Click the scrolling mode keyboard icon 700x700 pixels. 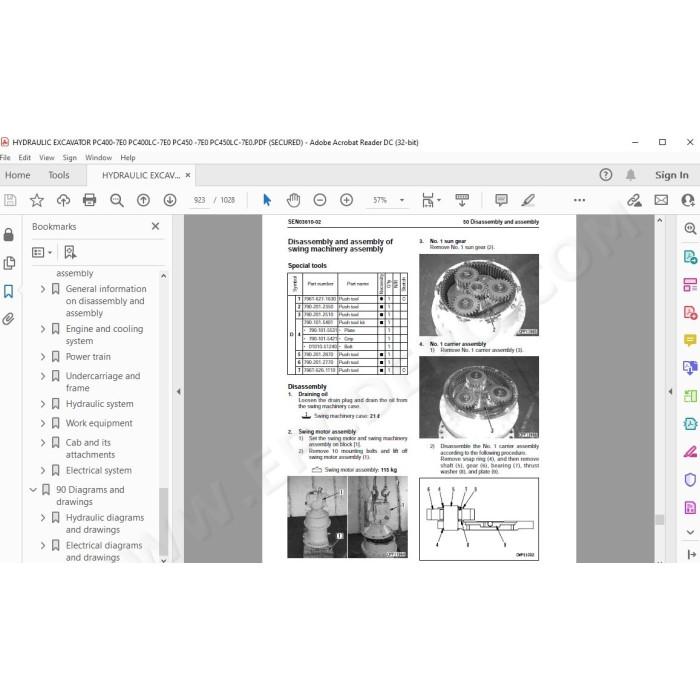click(462, 200)
